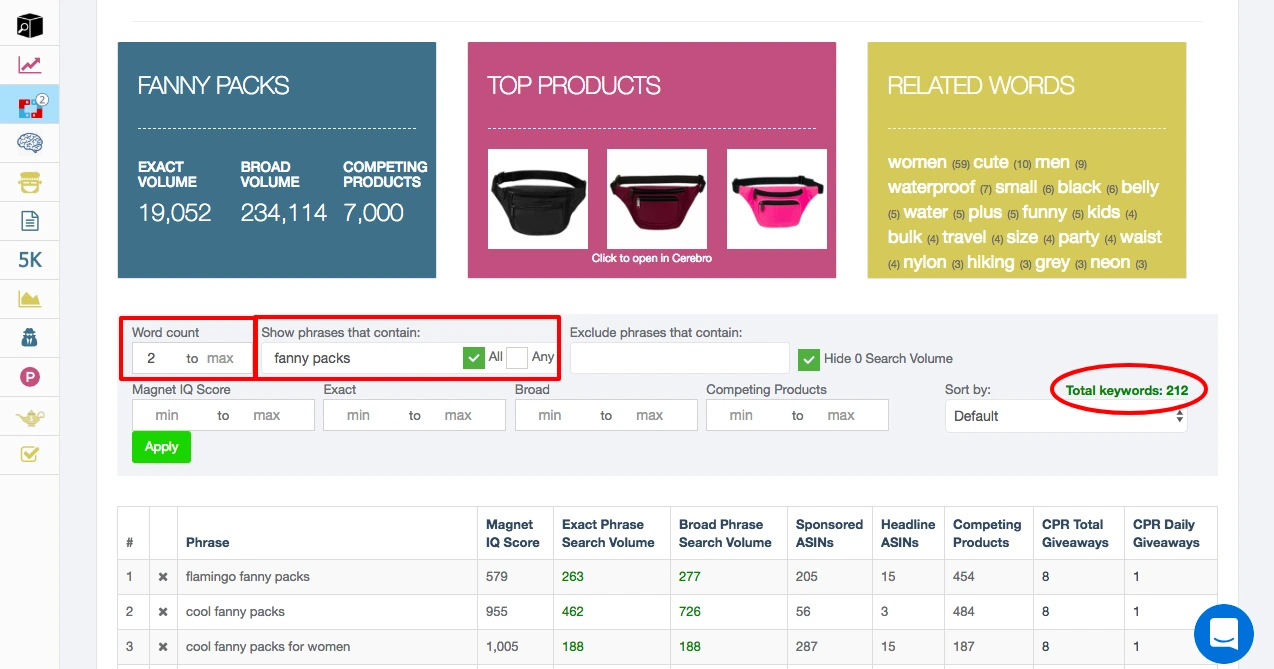Click the pink fanny pack product thumbnail

[x=776, y=199]
